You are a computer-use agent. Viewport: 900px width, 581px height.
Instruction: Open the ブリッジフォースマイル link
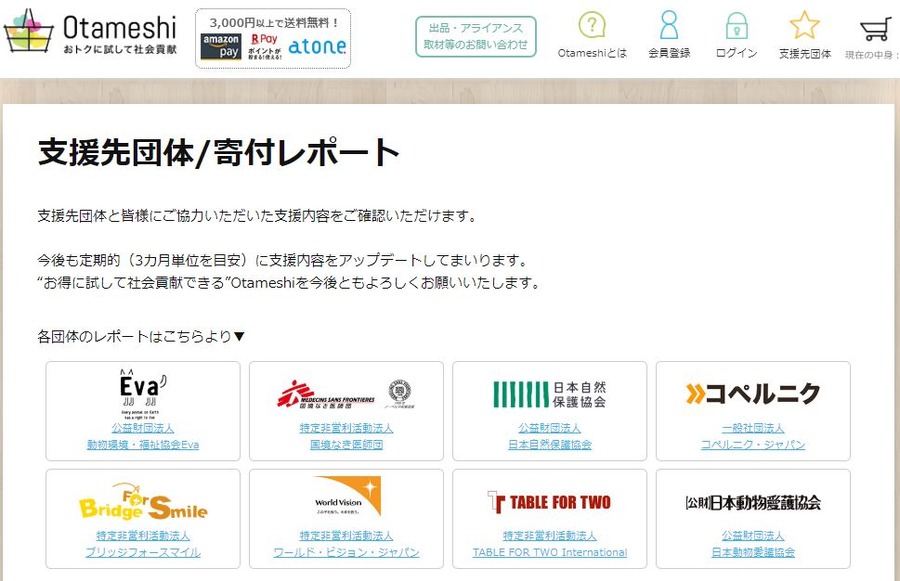[x=143, y=552]
